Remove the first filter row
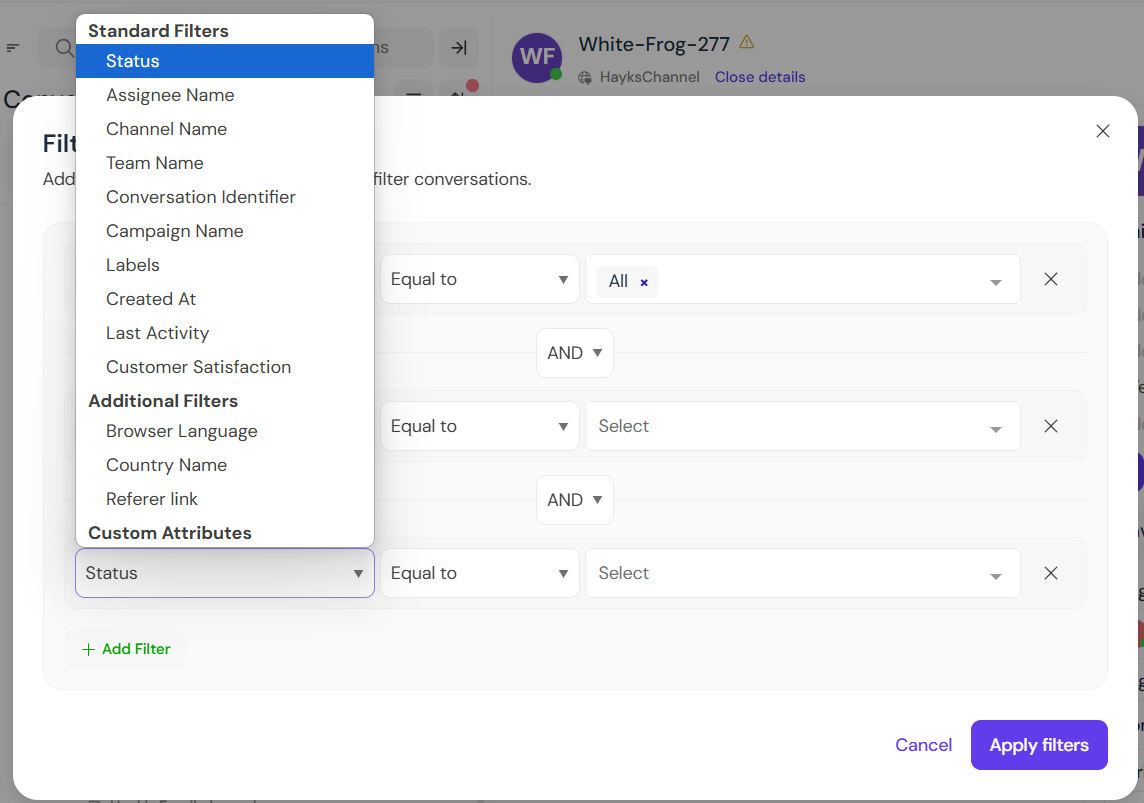Screen dimensions: 1144x803 click(1050, 280)
